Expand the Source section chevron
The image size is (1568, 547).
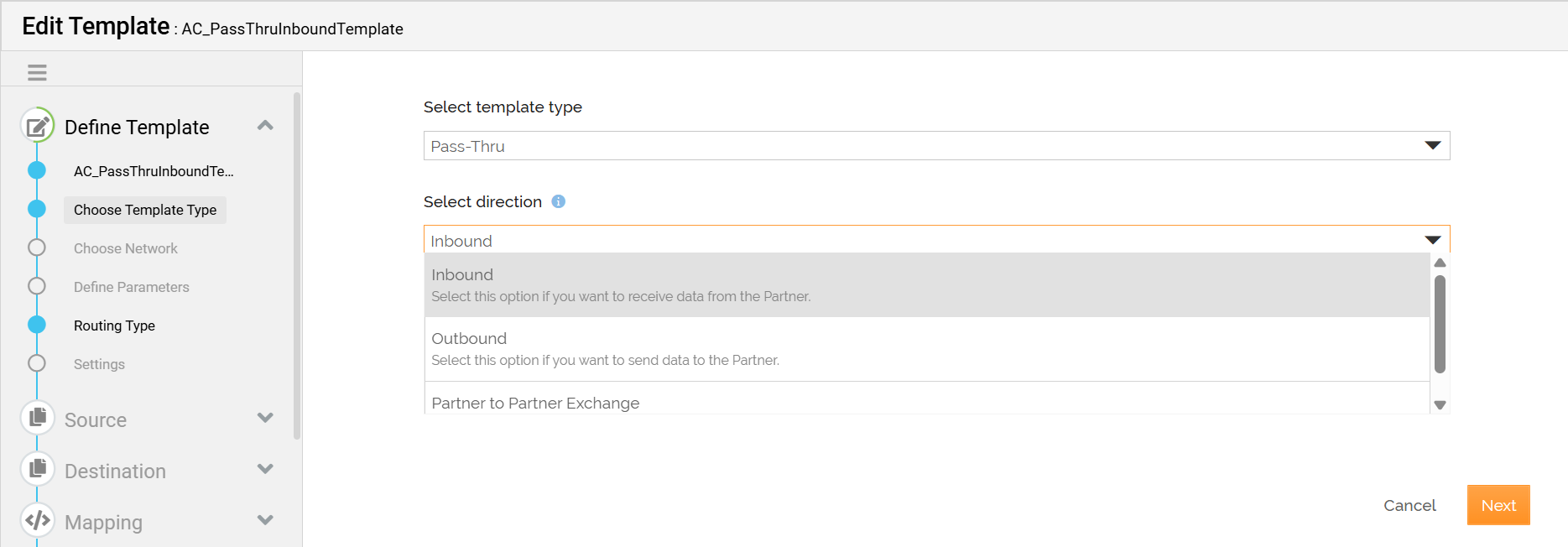265,418
